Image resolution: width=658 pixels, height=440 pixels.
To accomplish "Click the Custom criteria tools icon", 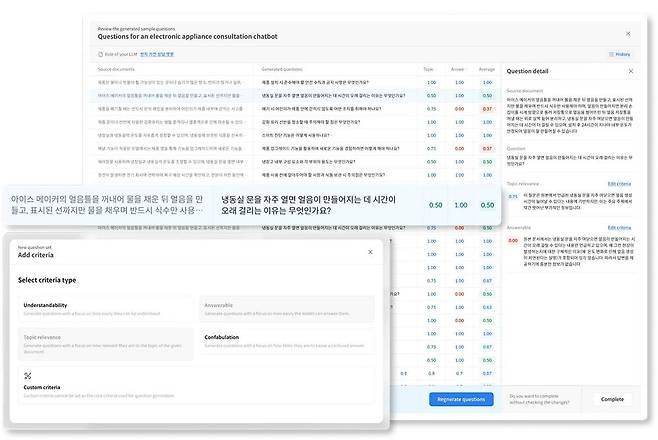I will (28, 375).
